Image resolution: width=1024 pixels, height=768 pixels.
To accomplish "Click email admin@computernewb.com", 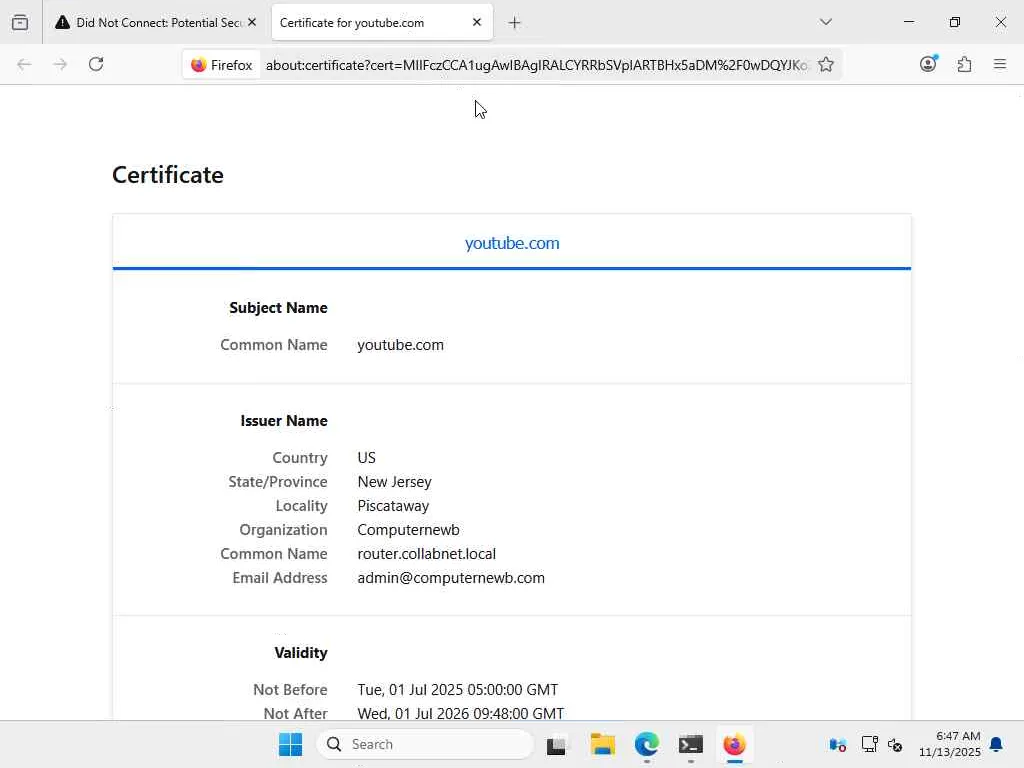I will (x=451, y=578).
